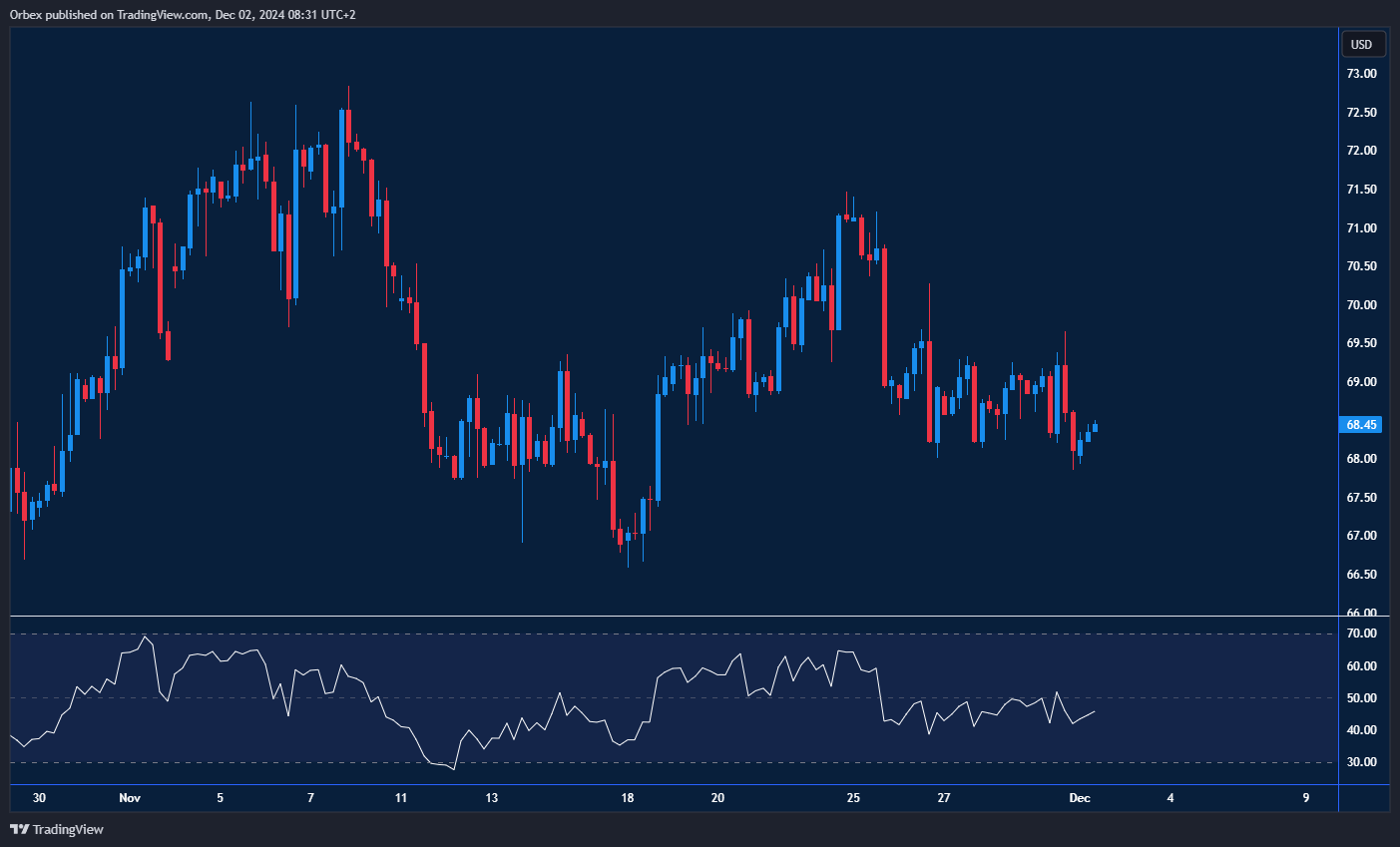Click the 66.50 price scale label

coord(1361,575)
